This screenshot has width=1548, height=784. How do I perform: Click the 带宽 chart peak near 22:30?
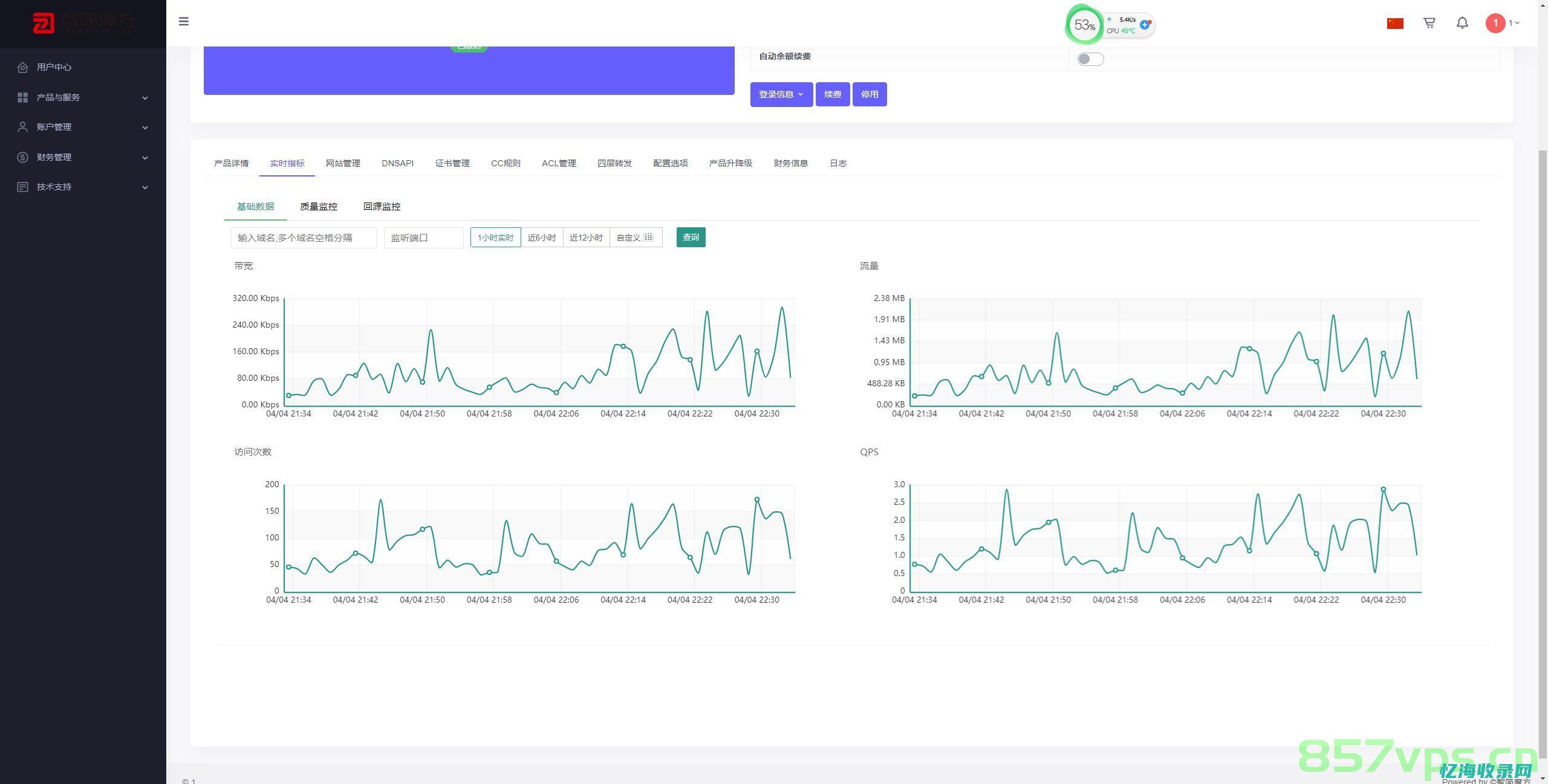point(782,308)
